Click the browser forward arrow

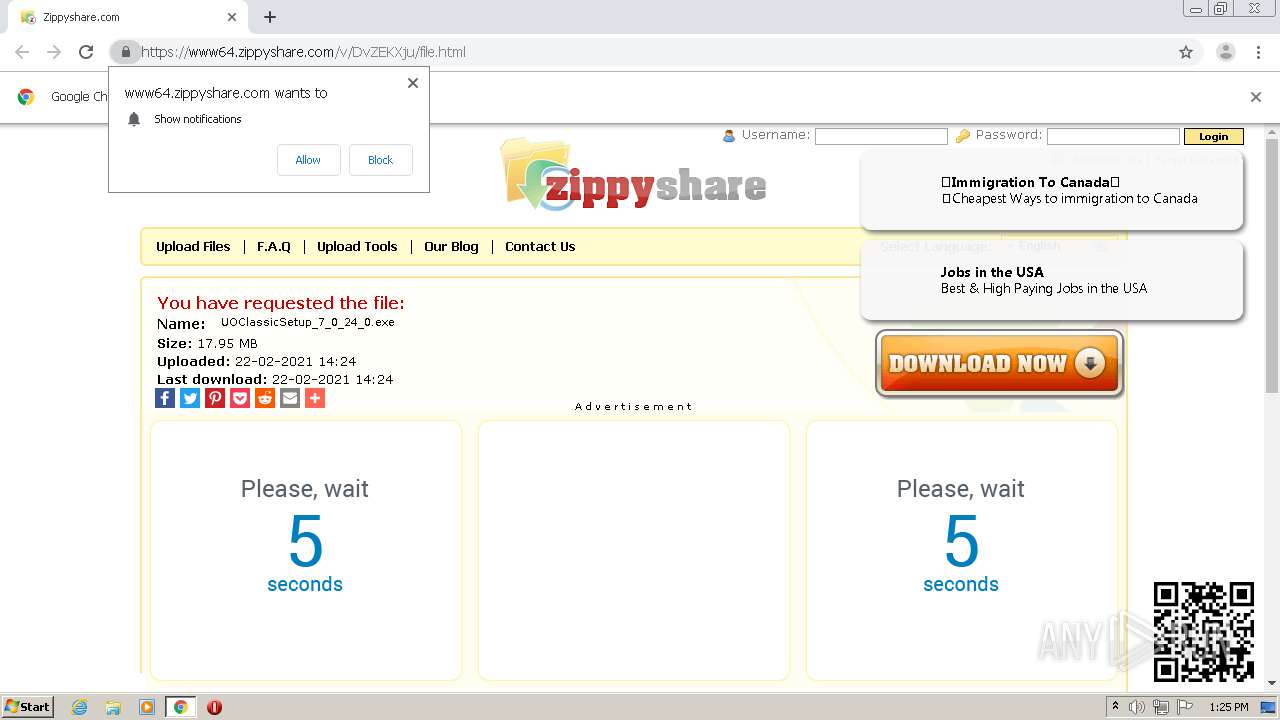(54, 52)
